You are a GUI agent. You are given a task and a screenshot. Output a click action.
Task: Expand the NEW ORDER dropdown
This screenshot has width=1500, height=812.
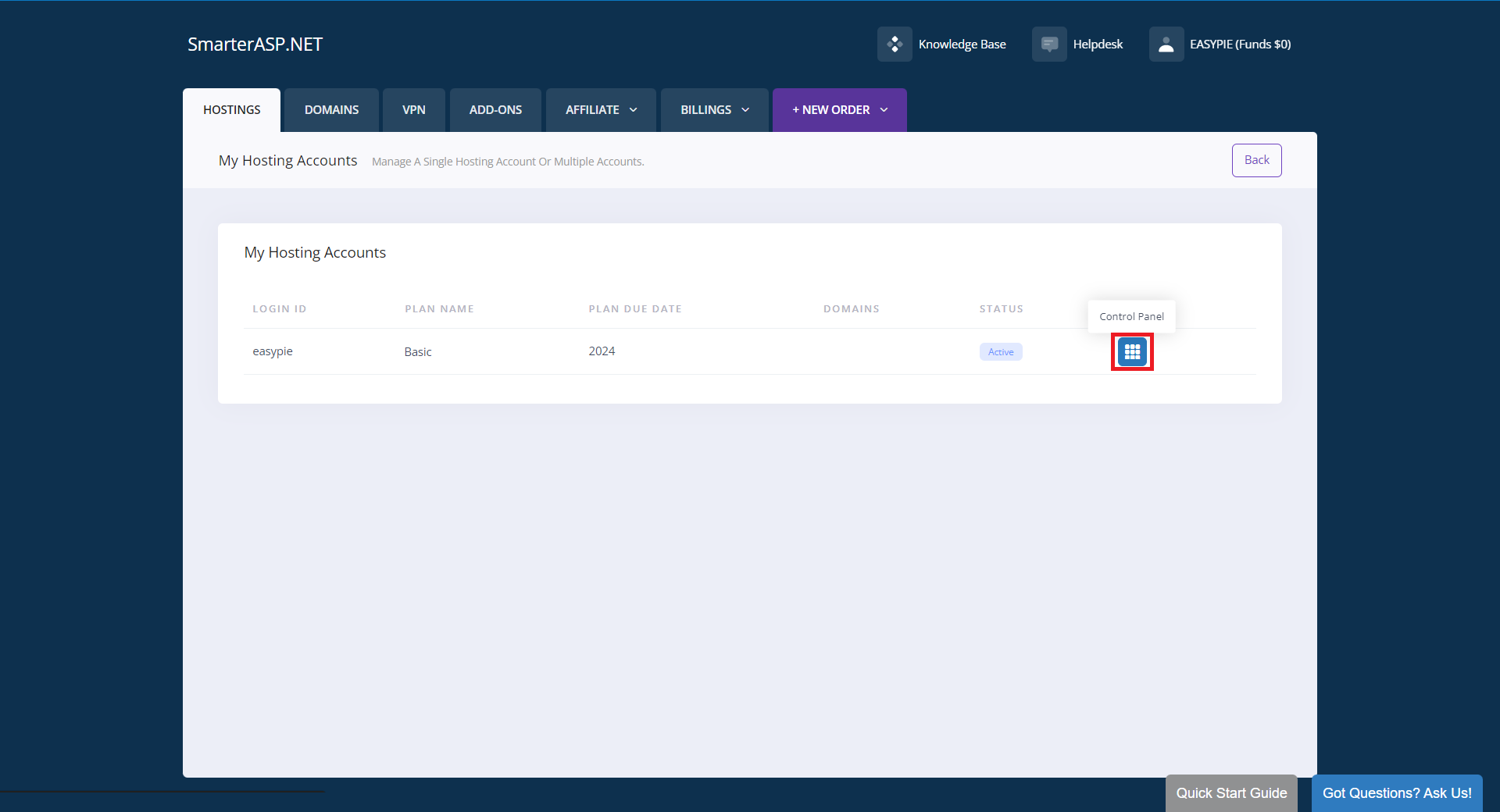coord(838,109)
